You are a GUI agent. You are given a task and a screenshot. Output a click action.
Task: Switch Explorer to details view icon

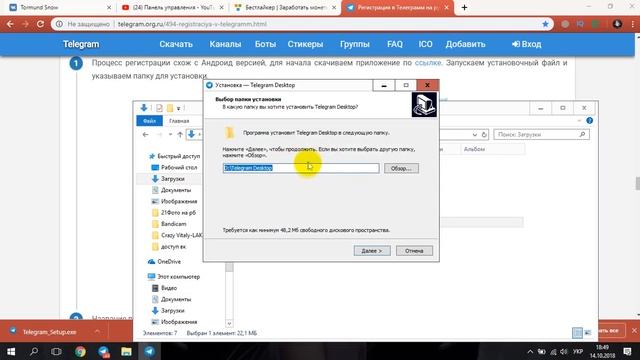pos(577,333)
